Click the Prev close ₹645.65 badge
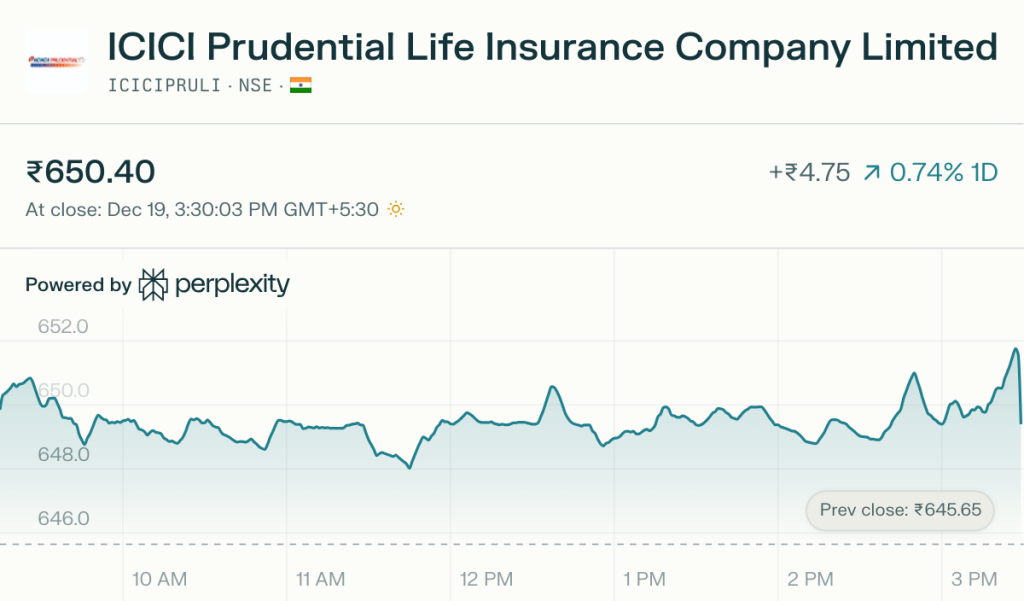This screenshot has width=1024, height=601. click(x=900, y=510)
